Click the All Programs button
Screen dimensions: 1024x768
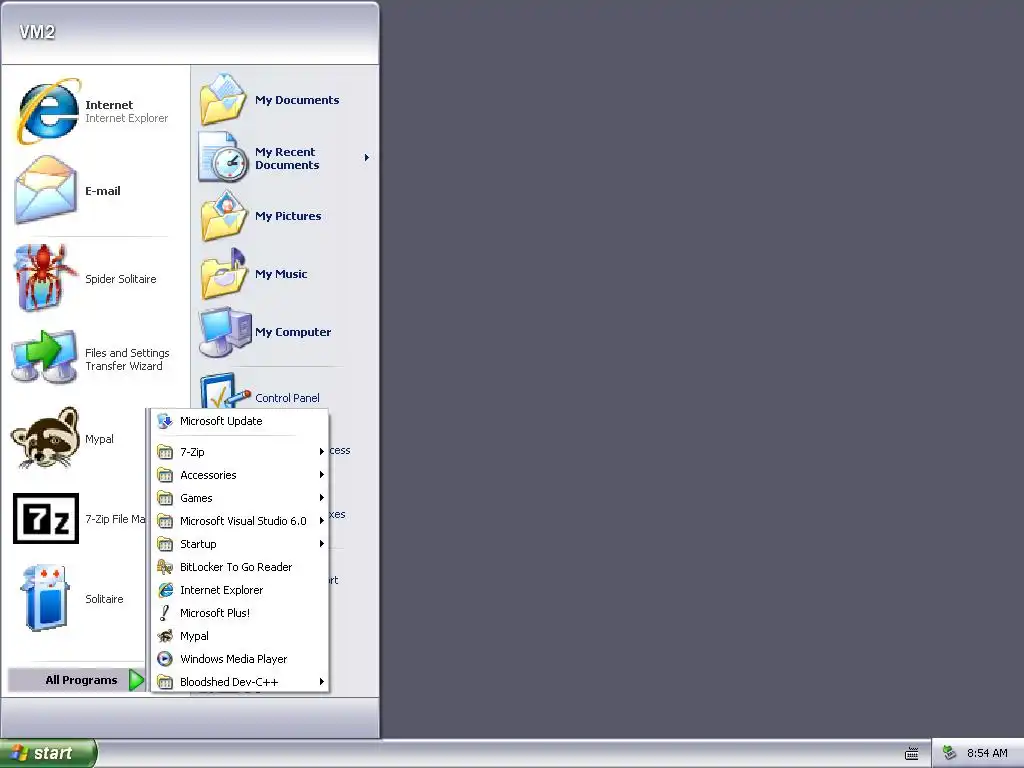[x=76, y=680]
